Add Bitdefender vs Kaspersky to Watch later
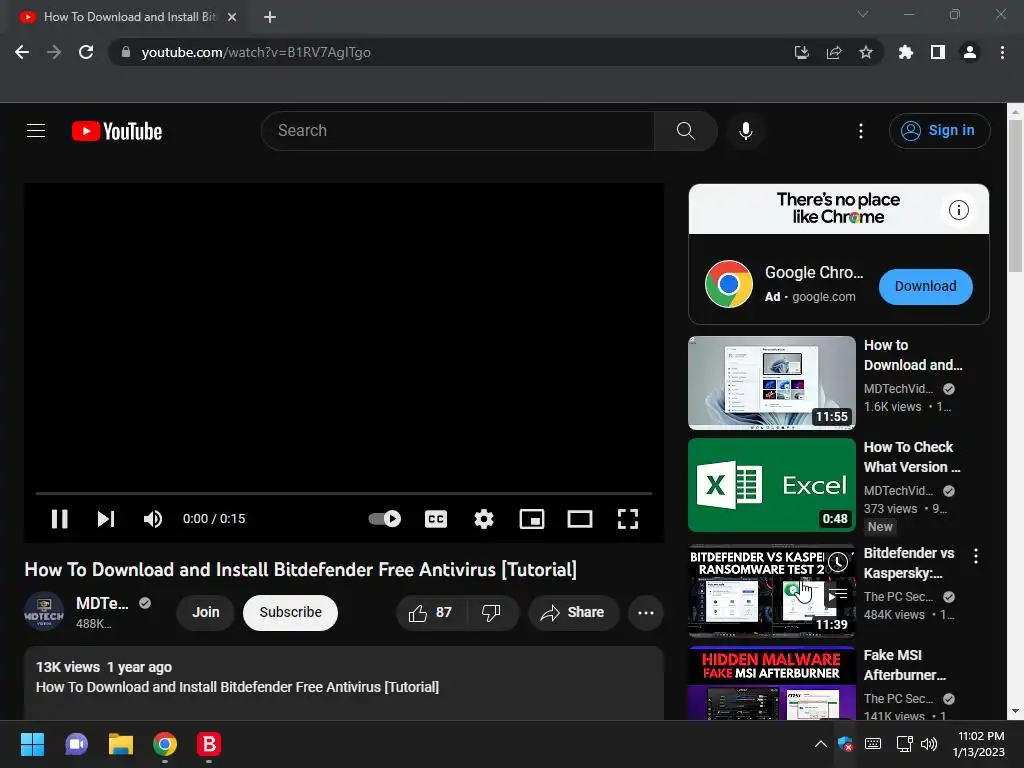The width and height of the screenshot is (1024, 768). pyautogui.click(x=838, y=562)
